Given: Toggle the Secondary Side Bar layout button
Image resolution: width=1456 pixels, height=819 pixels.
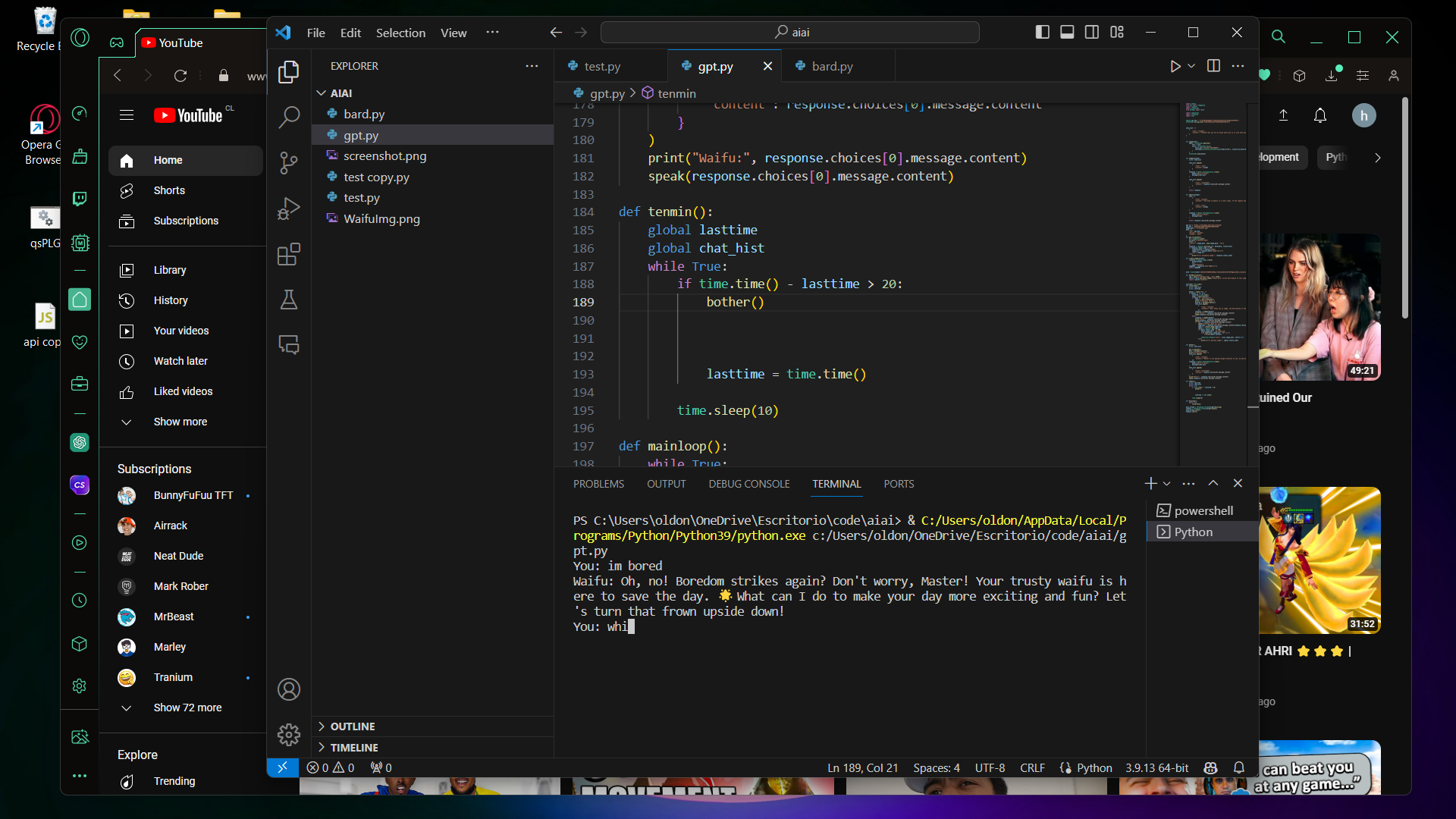Looking at the screenshot, I should 1092,32.
